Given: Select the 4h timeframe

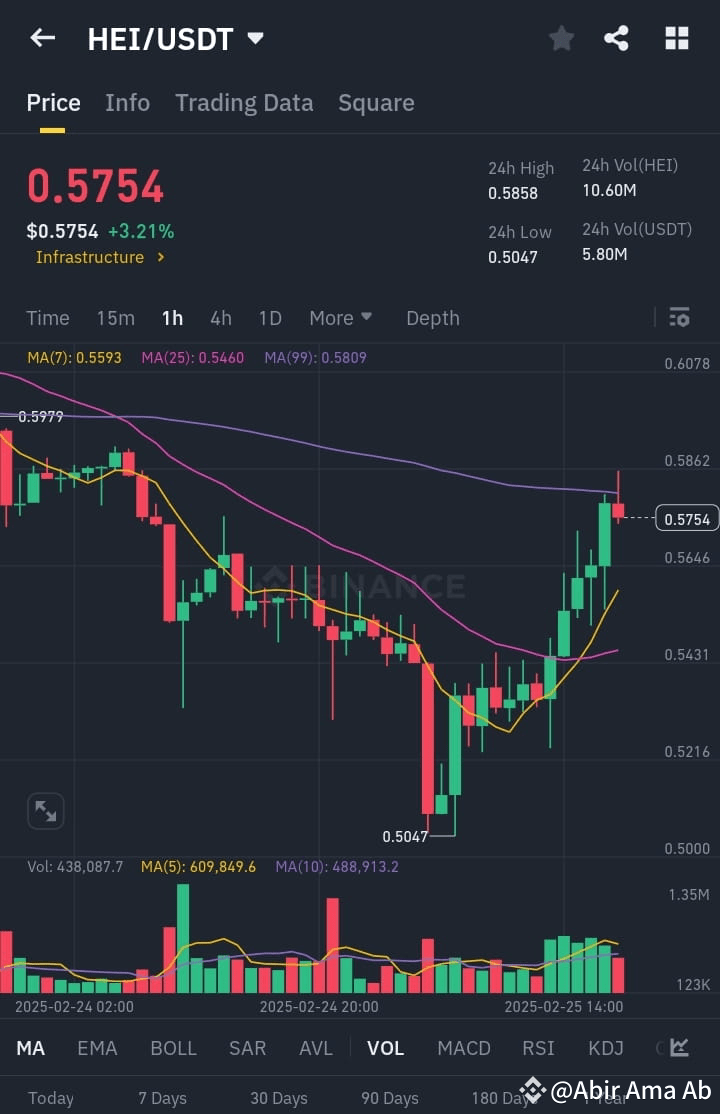Looking at the screenshot, I should (x=220, y=317).
